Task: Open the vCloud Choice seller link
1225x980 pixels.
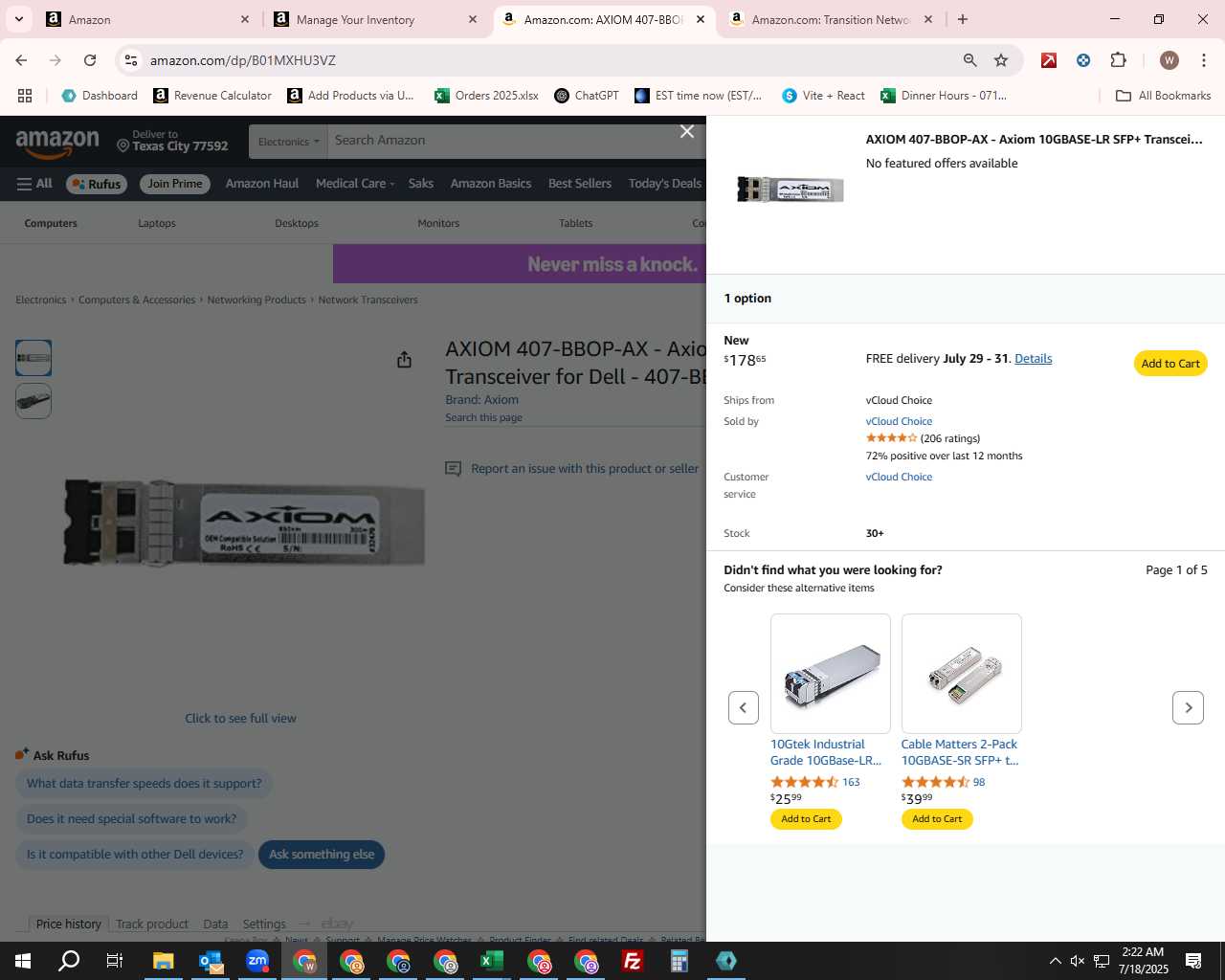Action: [x=899, y=421]
